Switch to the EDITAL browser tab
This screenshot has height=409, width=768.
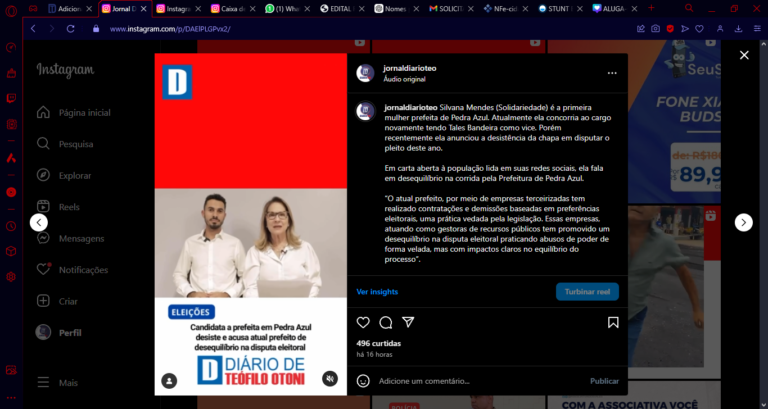tap(341, 8)
